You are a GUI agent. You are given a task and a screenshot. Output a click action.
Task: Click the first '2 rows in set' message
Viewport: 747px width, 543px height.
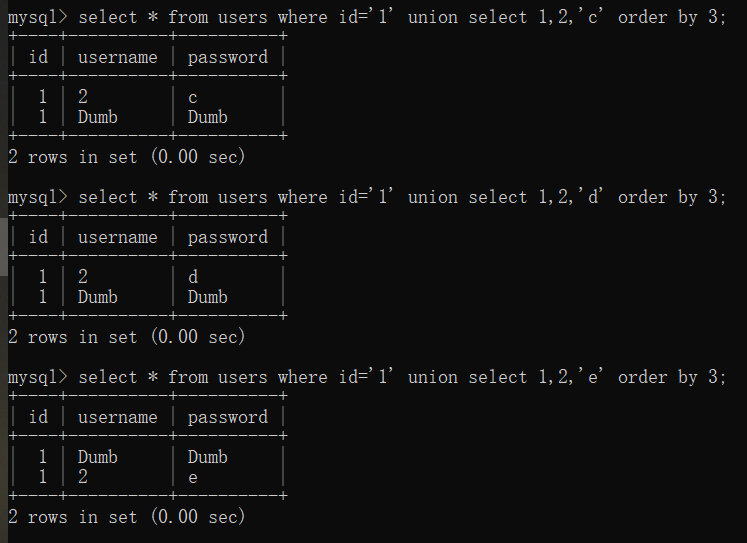[x=126, y=157]
